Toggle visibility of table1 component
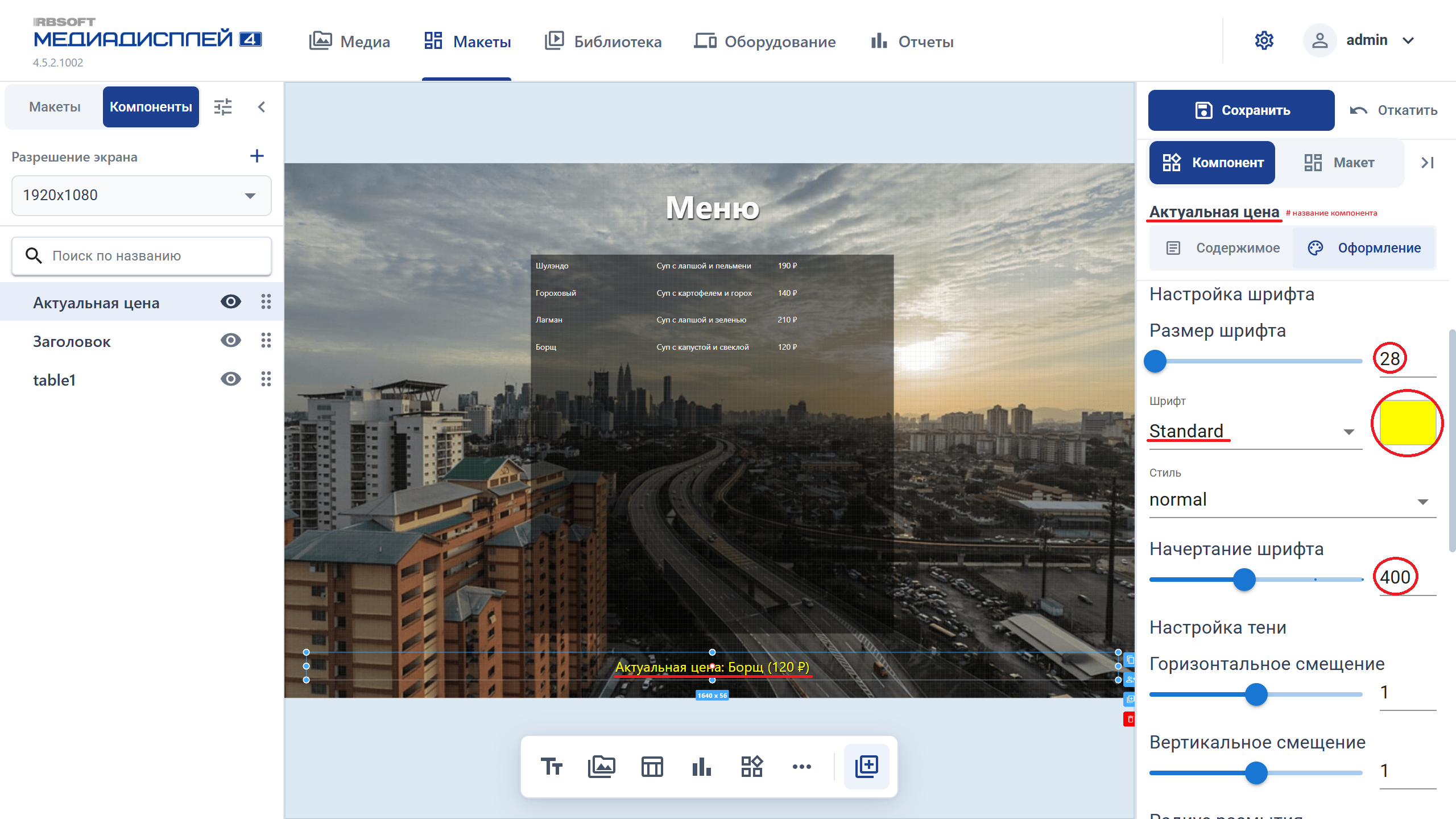The image size is (1456, 819). coord(230,379)
